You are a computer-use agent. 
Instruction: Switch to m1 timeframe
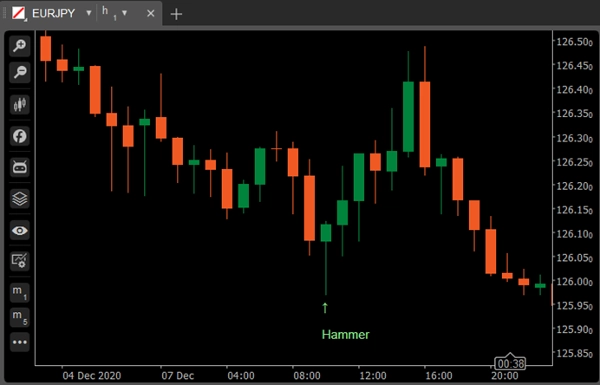pos(20,293)
